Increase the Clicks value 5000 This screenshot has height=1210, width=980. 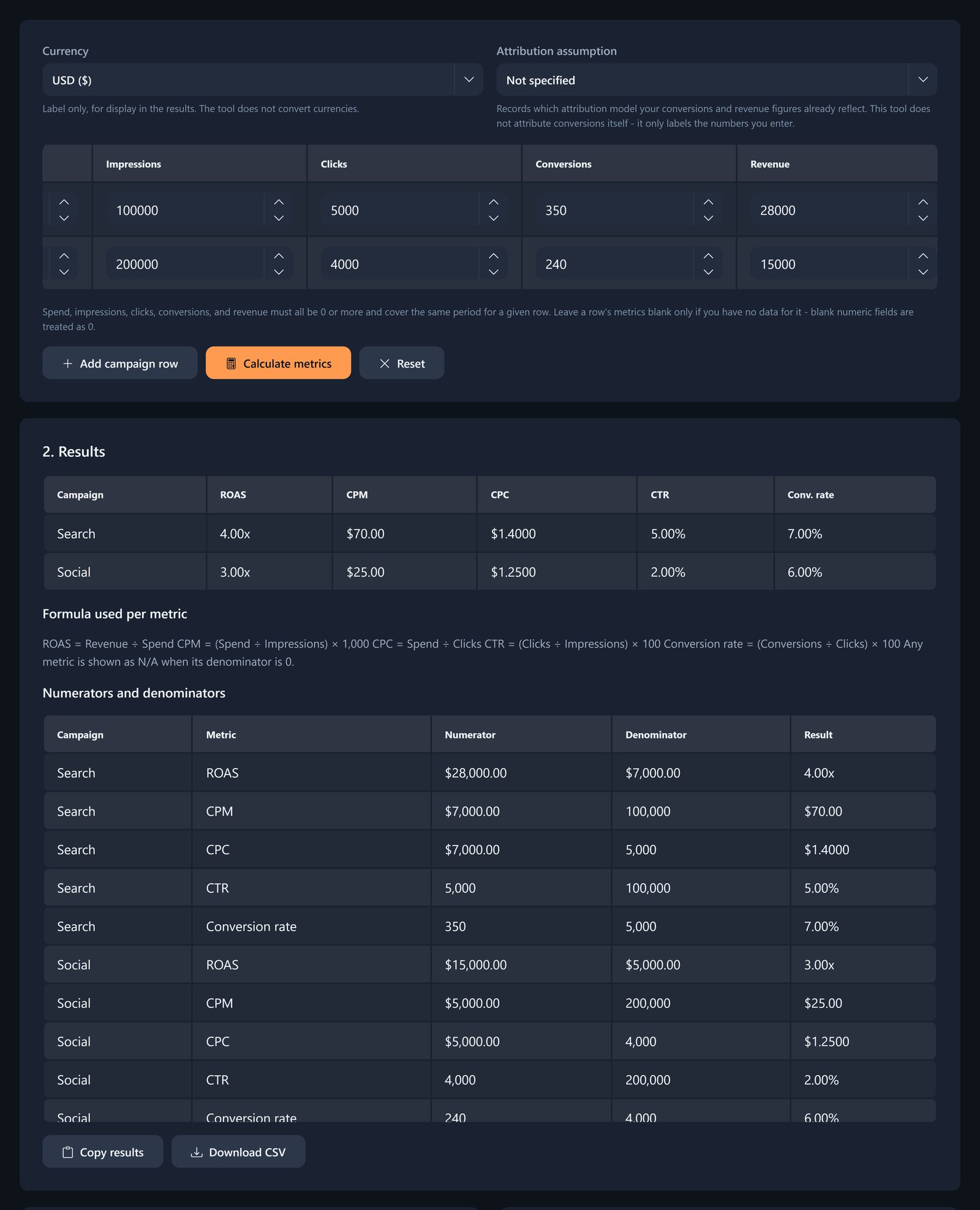pos(494,202)
